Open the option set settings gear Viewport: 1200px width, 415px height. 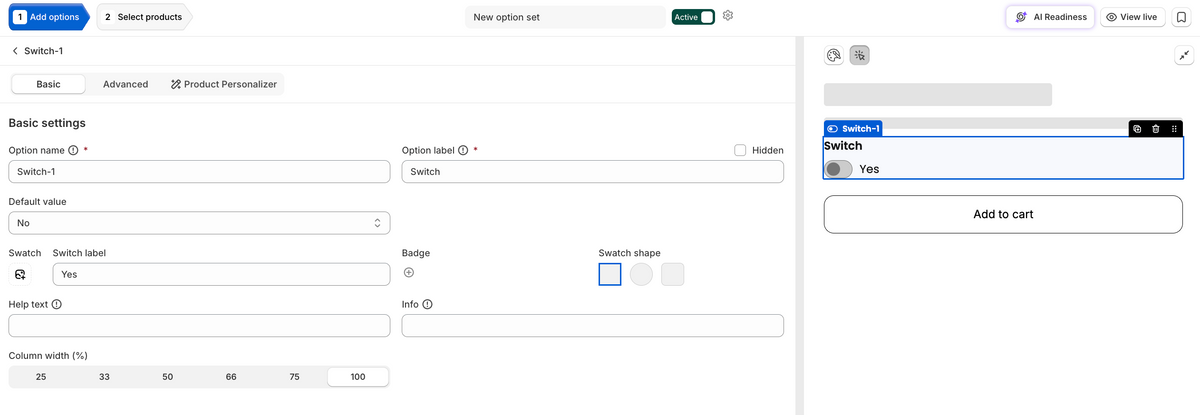tap(728, 16)
